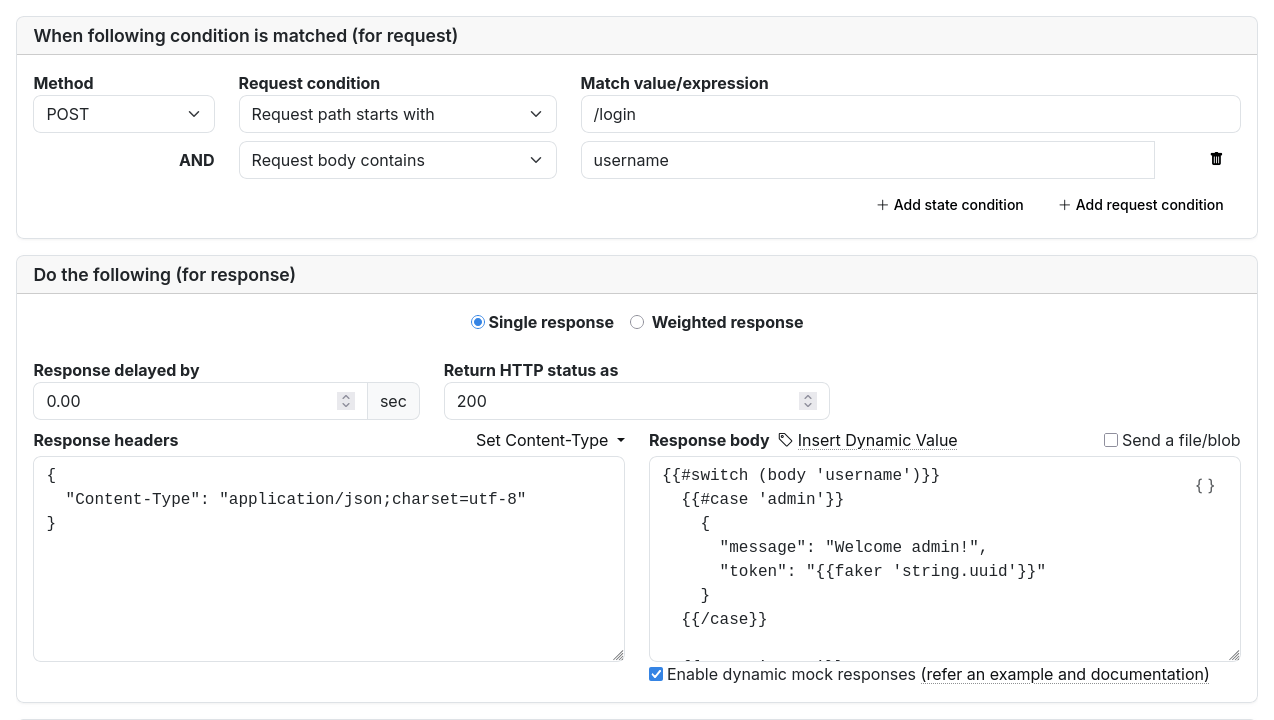Check the Send a file/blob checkbox
Image resolution: width=1274 pixels, height=720 pixels.
point(1111,440)
